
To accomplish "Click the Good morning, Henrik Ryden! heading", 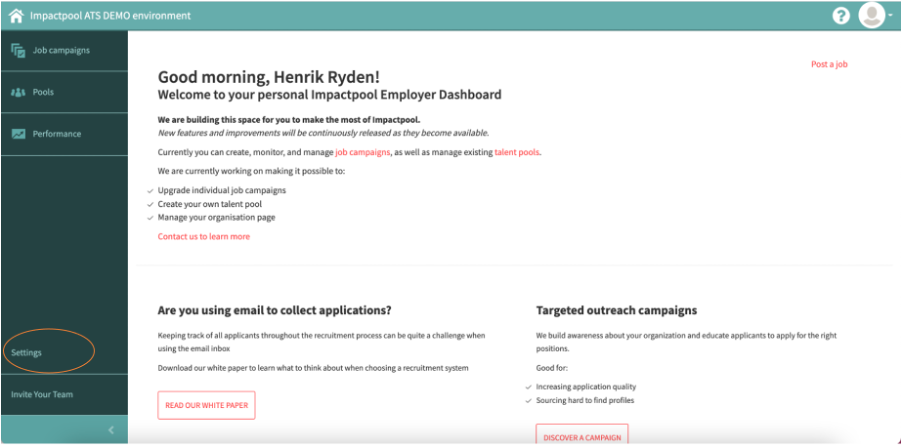I will [269, 77].
